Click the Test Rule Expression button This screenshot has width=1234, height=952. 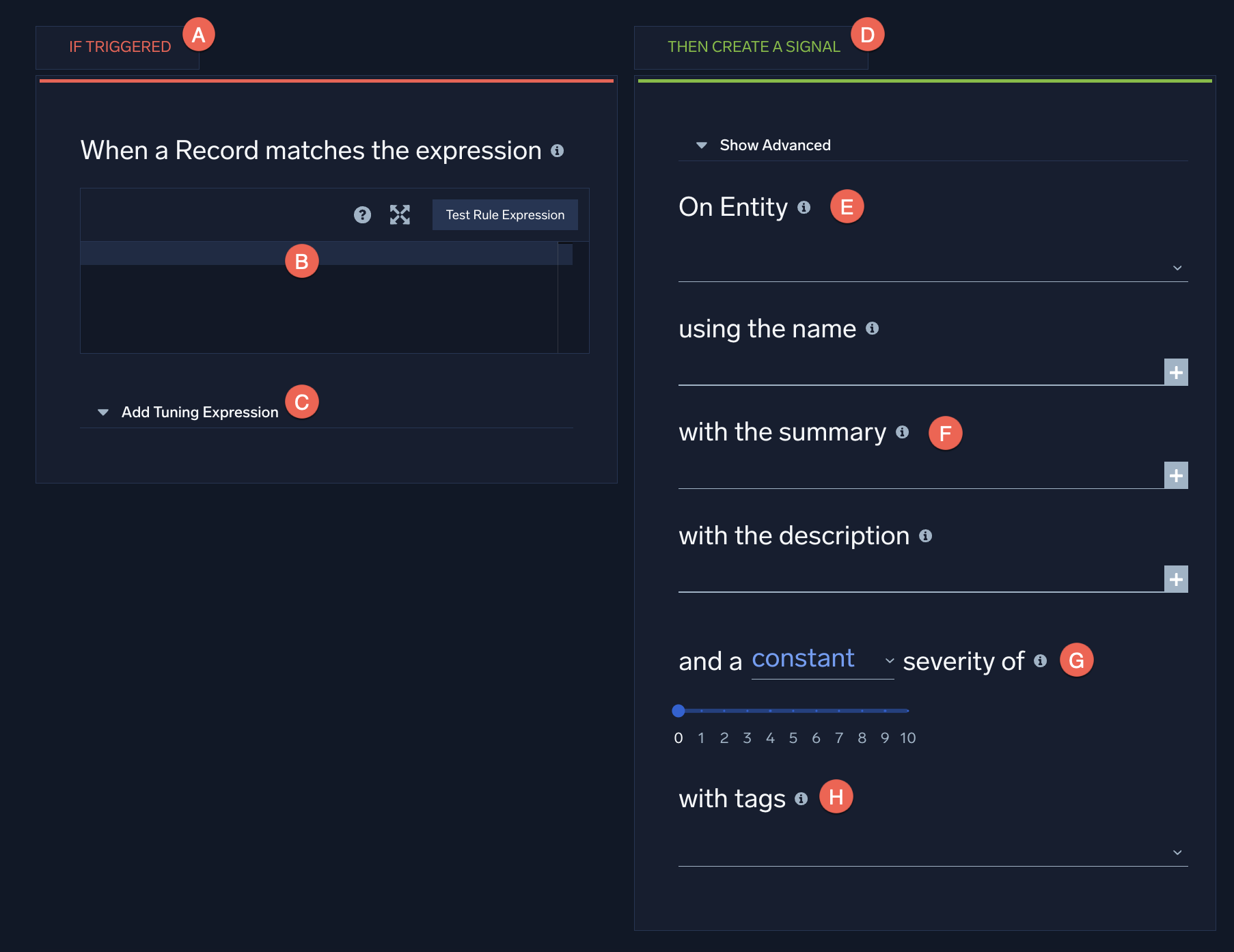click(x=505, y=215)
